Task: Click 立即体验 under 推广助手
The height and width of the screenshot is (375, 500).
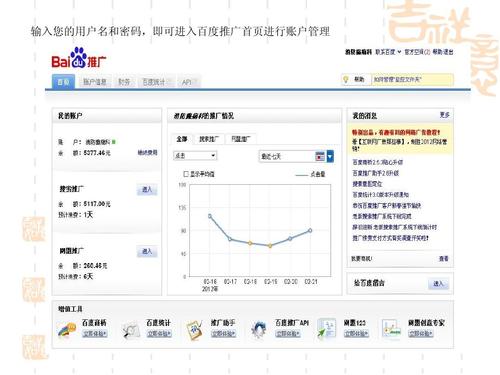Action: click(223, 333)
